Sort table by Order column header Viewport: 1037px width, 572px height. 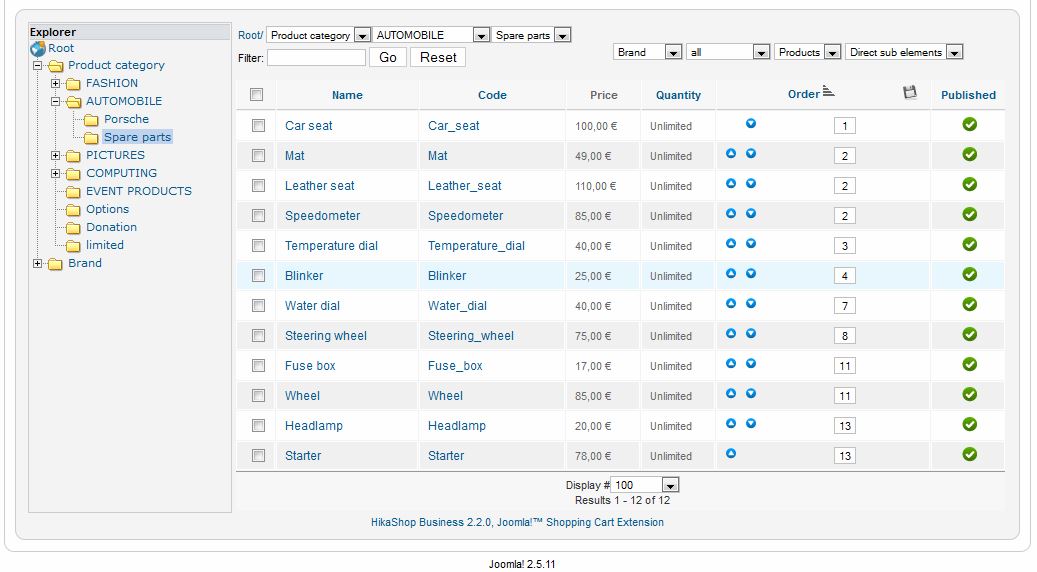804,94
